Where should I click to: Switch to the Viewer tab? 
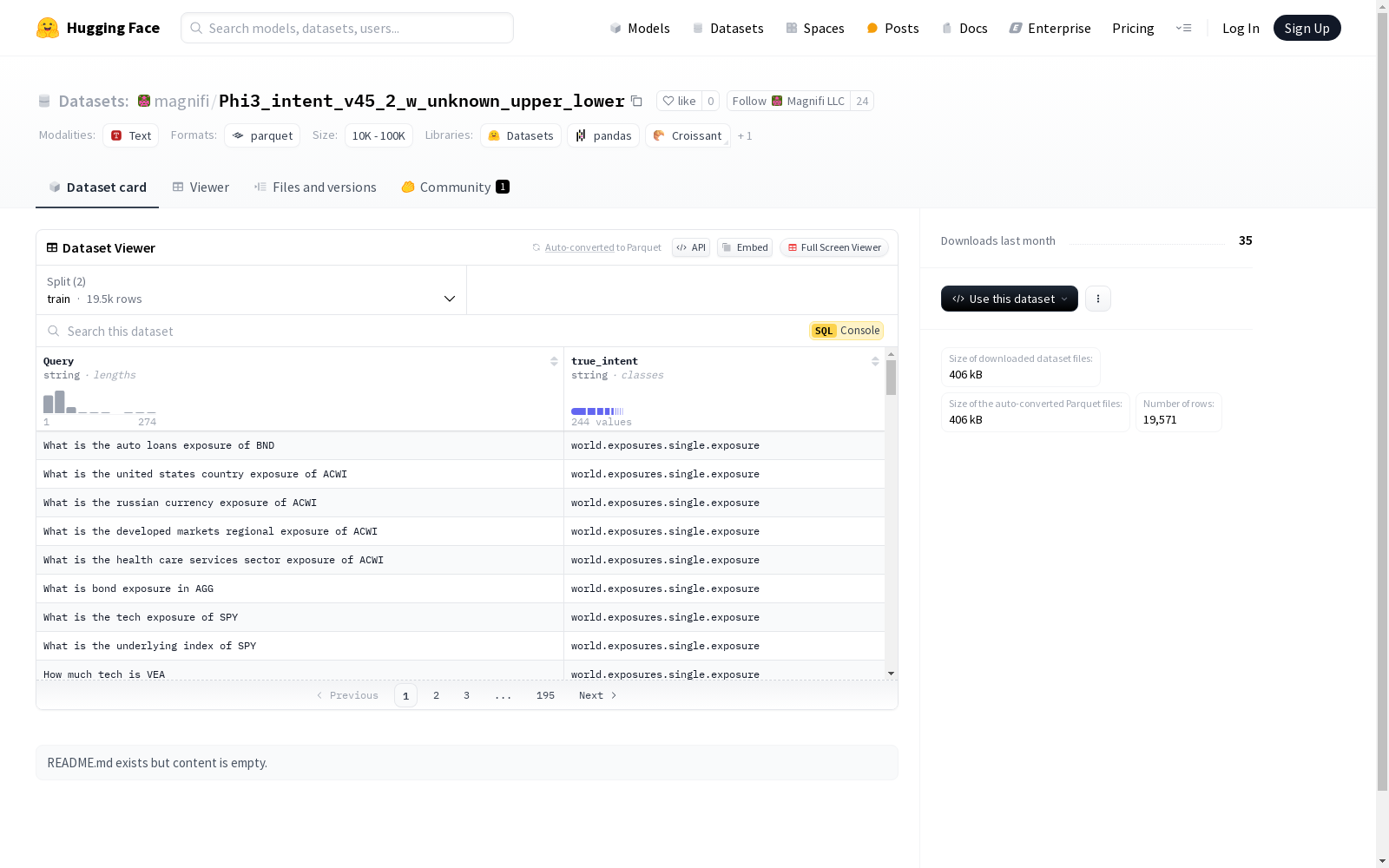[x=201, y=187]
